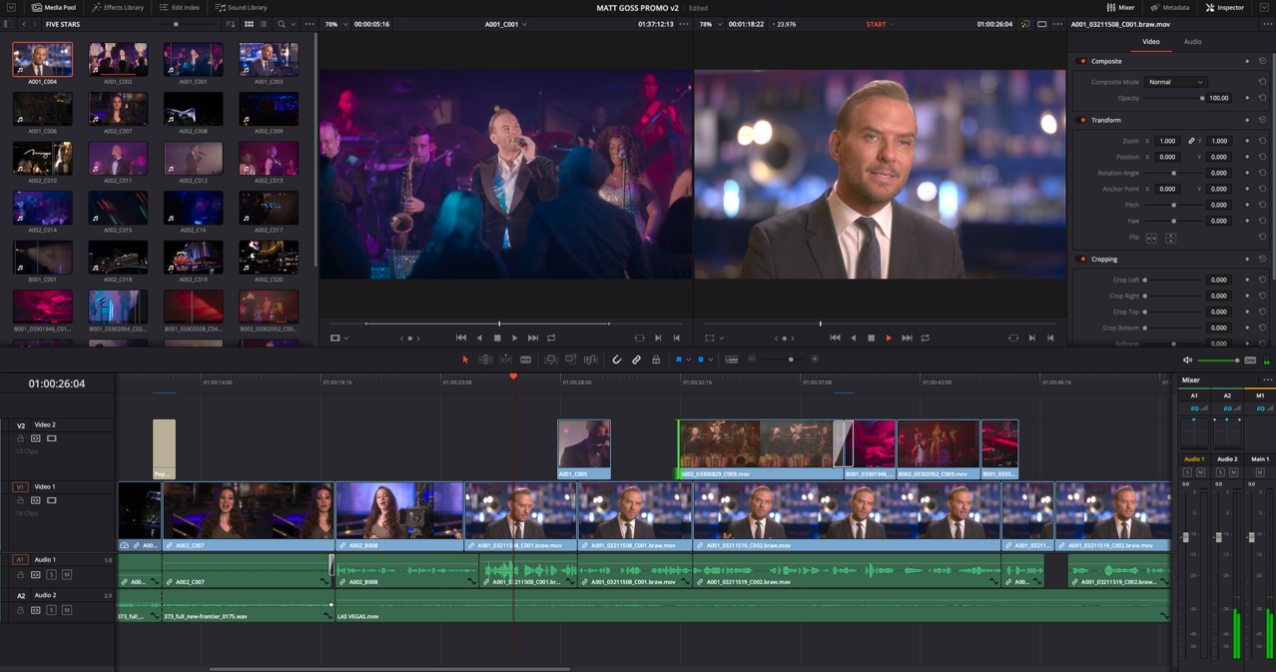
Task: Adjust the Opacity slider in Inspector
Action: [1174, 98]
